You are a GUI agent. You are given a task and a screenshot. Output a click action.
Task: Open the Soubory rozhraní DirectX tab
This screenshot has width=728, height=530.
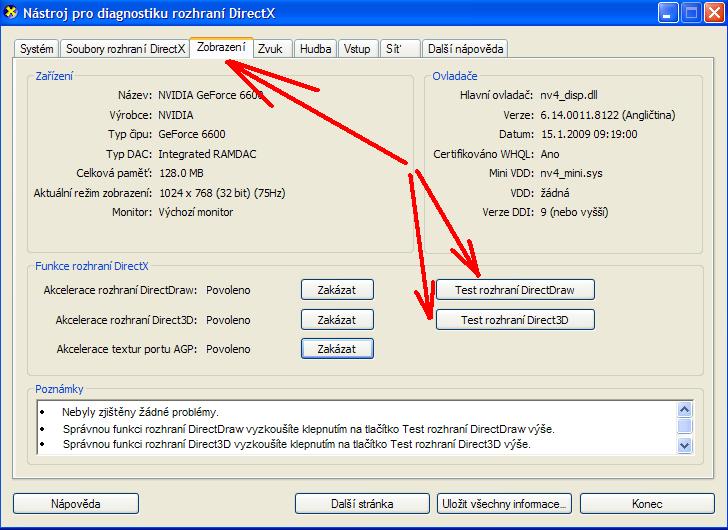click(125, 49)
